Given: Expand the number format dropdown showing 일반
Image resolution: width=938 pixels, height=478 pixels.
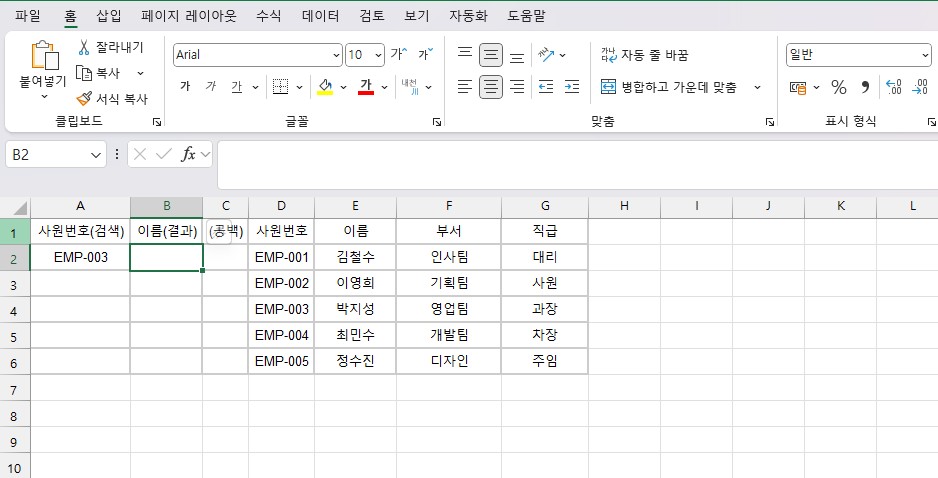Looking at the screenshot, I should pyautogui.click(x=924, y=55).
